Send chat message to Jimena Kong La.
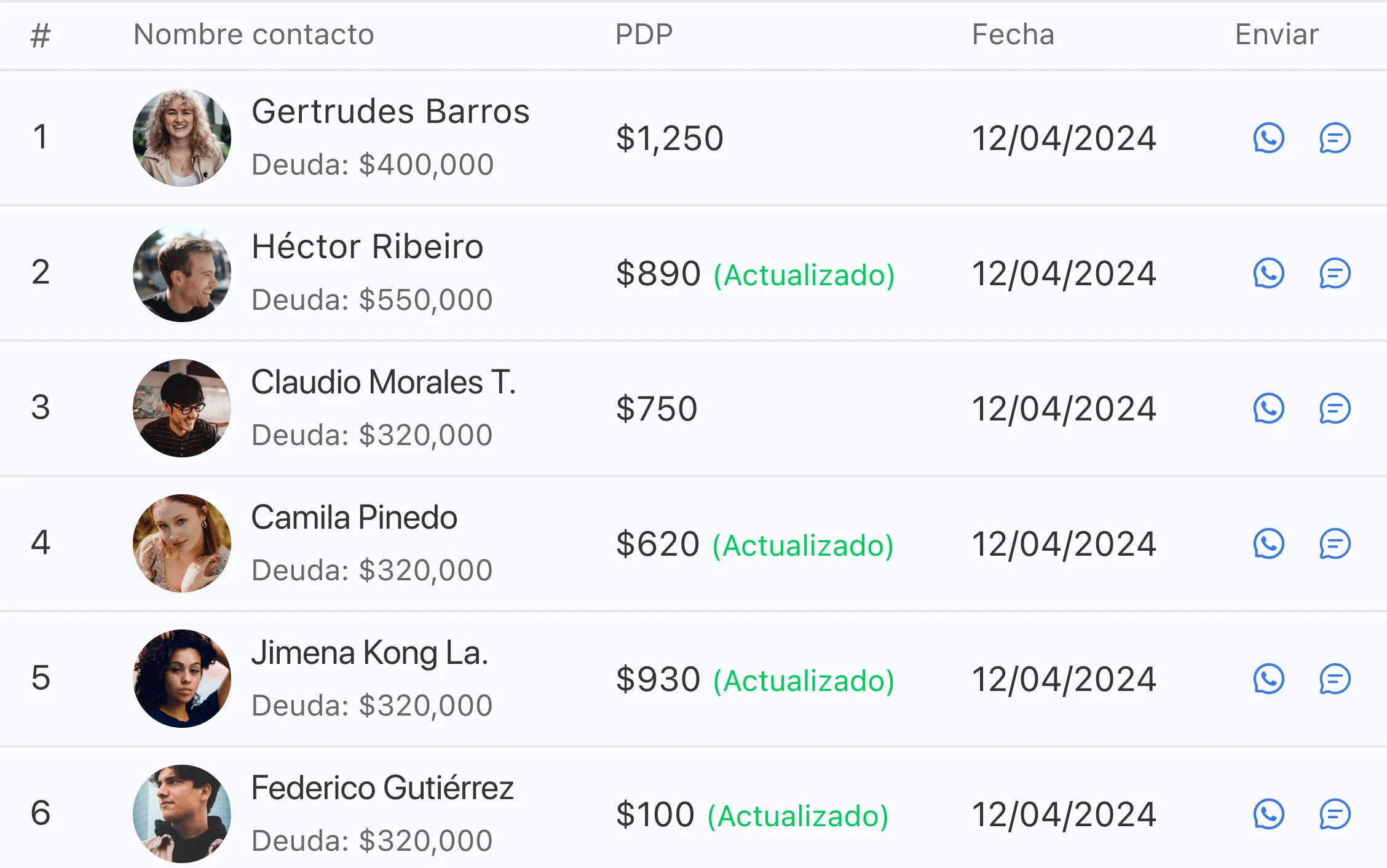This screenshot has height=868, width=1387. [1335, 679]
